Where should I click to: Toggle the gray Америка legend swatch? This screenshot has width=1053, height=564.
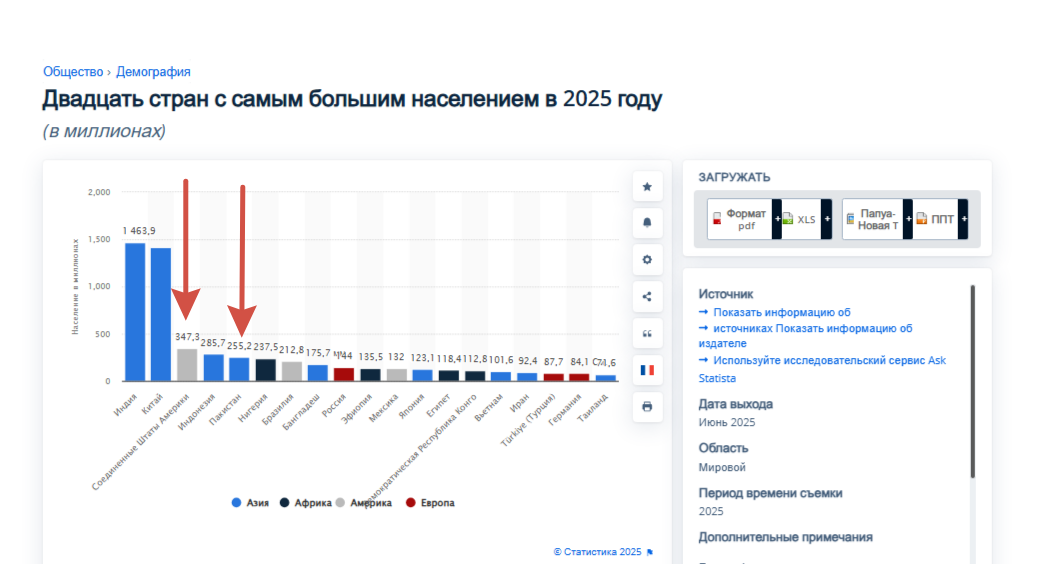point(342,503)
